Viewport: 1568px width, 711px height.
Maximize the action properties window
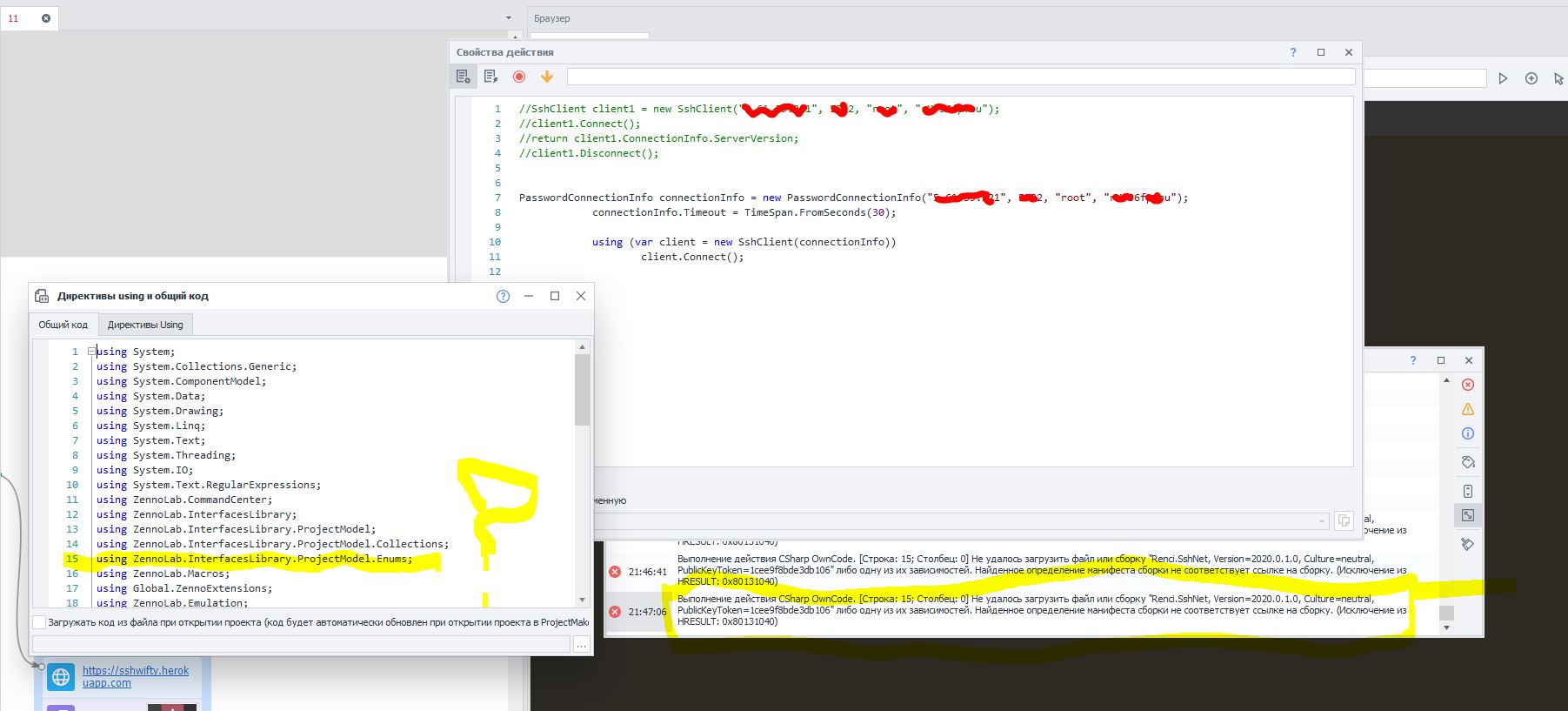(x=1321, y=52)
